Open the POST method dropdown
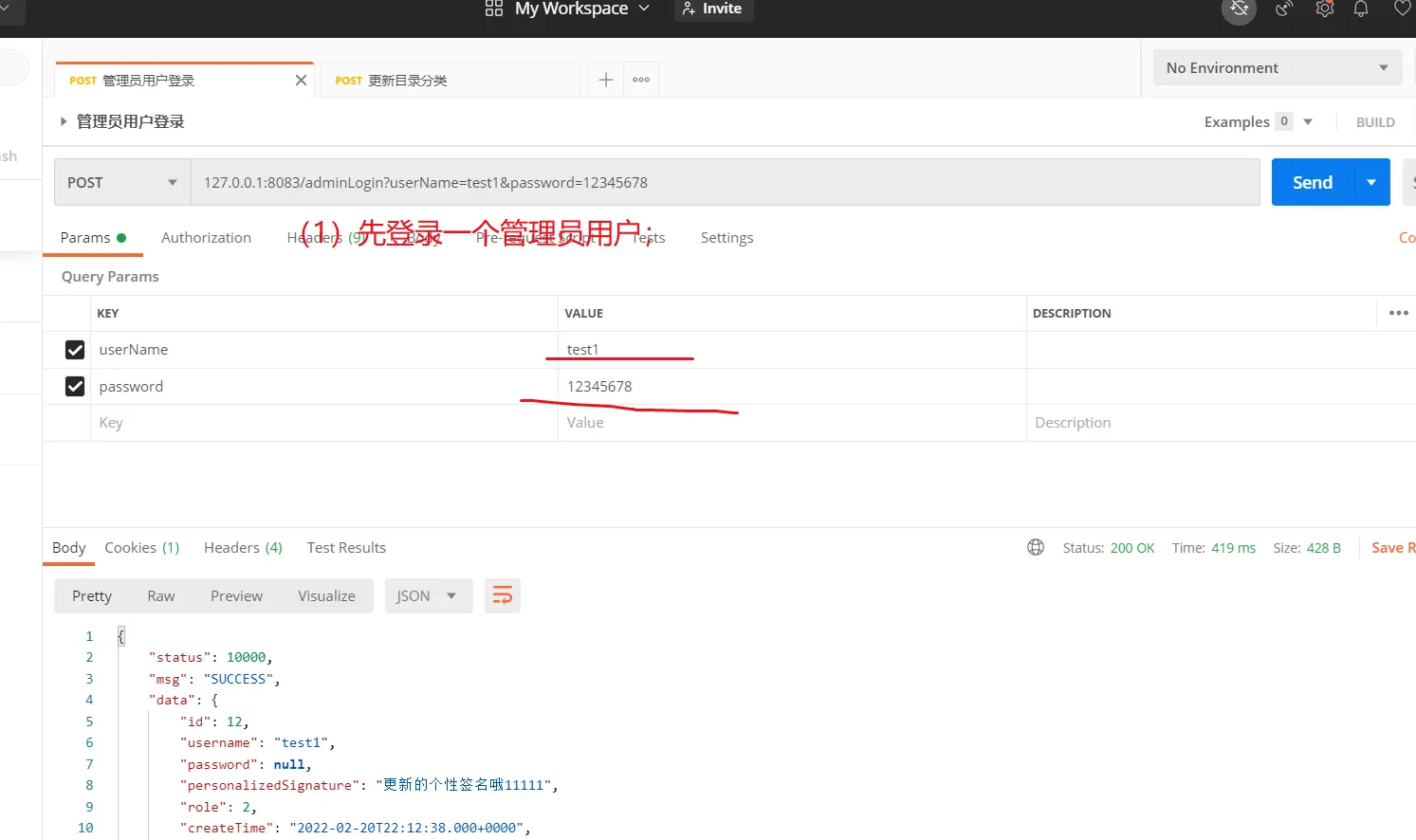Image resolution: width=1416 pixels, height=840 pixels. 121,182
